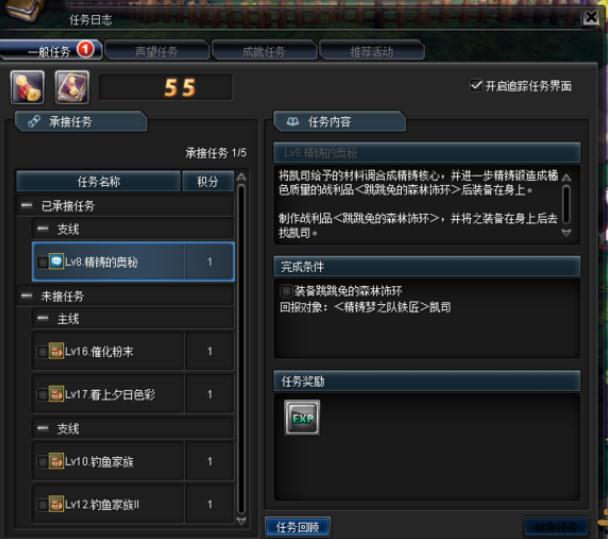Check the box for Lv8 精铸的奥秘 quest
This screenshot has height=539, width=608.
point(42,263)
